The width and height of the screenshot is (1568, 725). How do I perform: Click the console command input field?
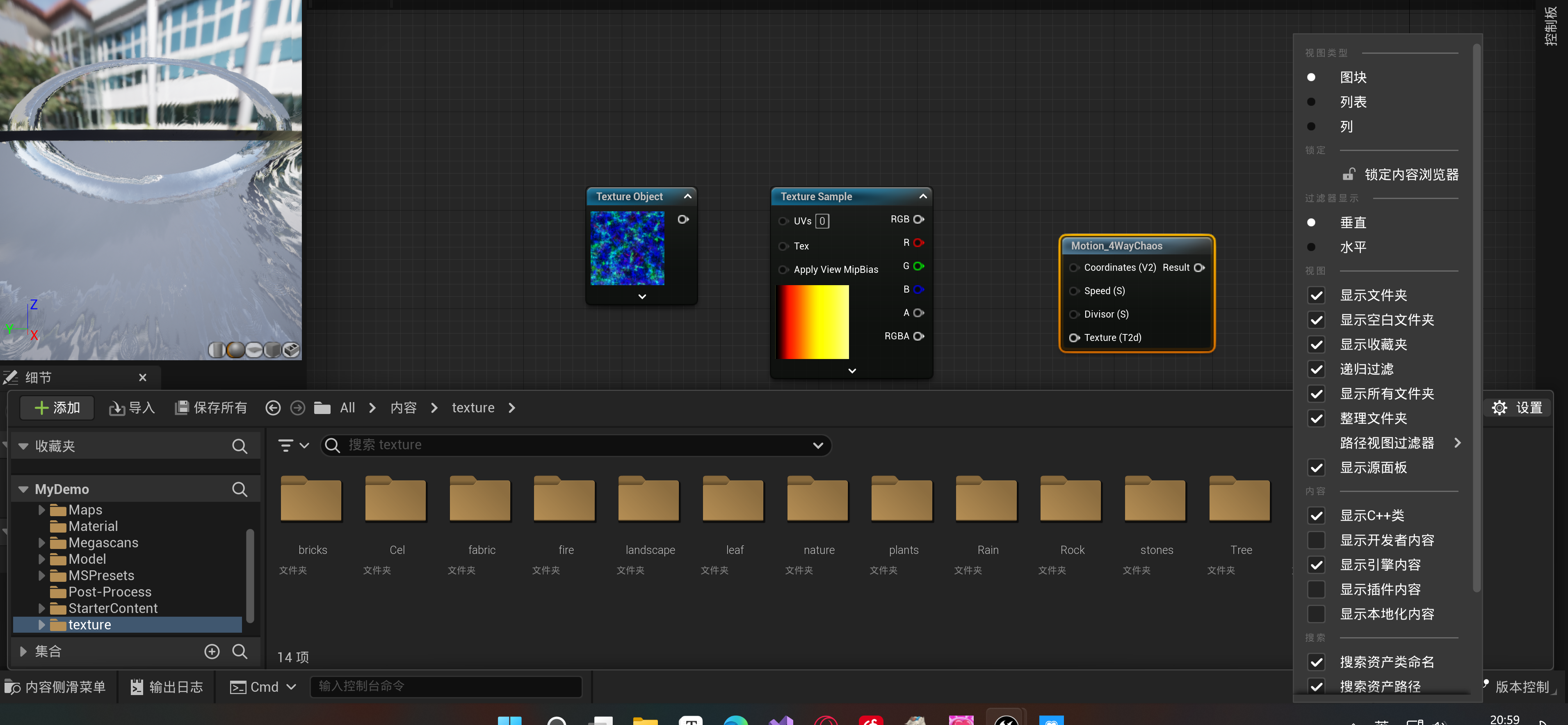(445, 687)
